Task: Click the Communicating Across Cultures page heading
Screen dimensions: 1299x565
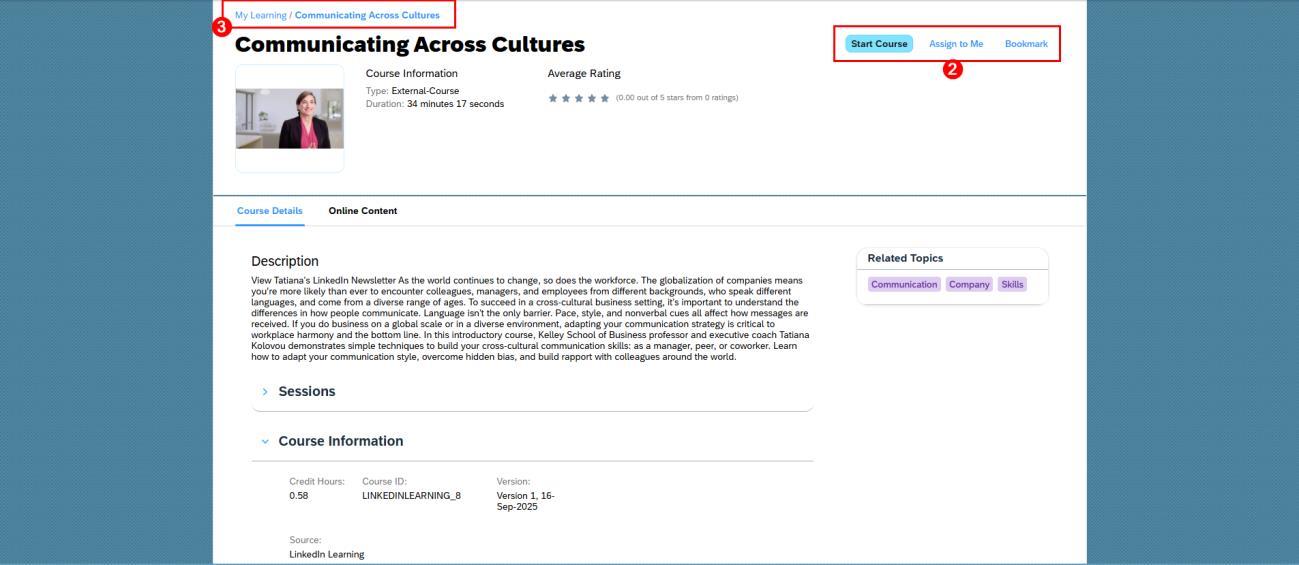Action: [410, 45]
